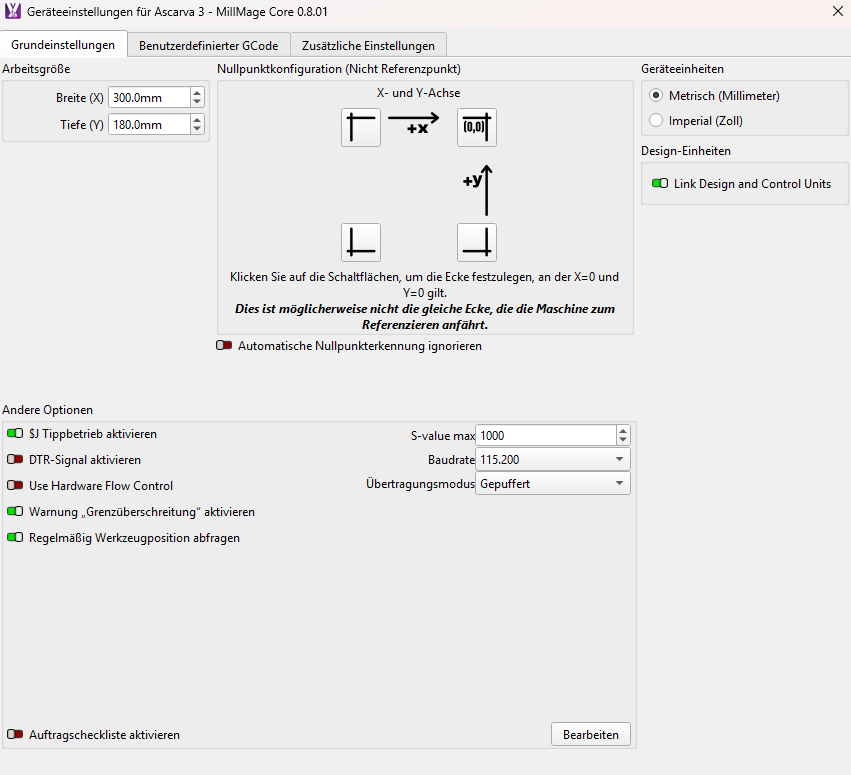Toggle Use Hardware Flow Control

point(15,486)
